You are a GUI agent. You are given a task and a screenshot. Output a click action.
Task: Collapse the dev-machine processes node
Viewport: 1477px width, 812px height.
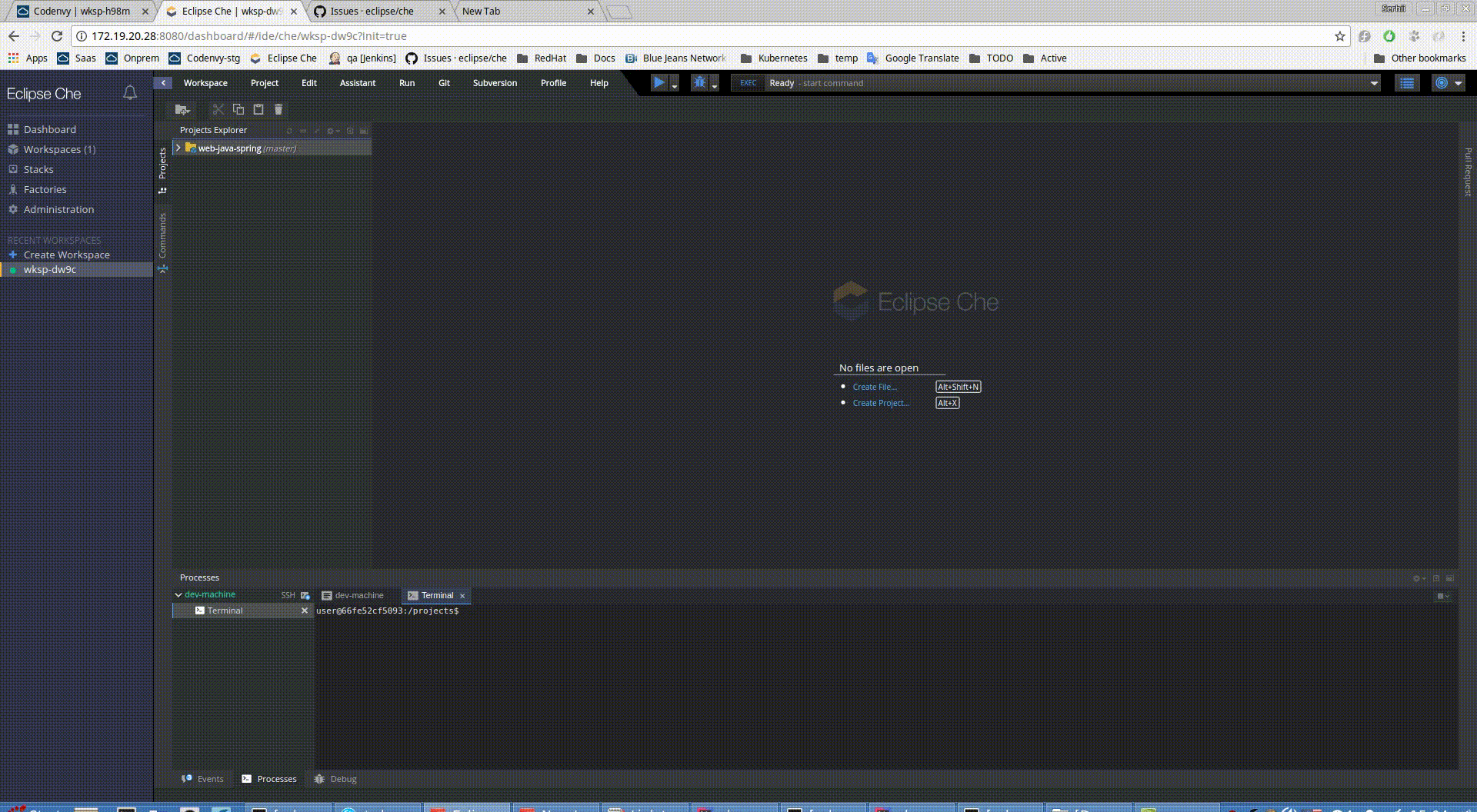pyautogui.click(x=178, y=594)
